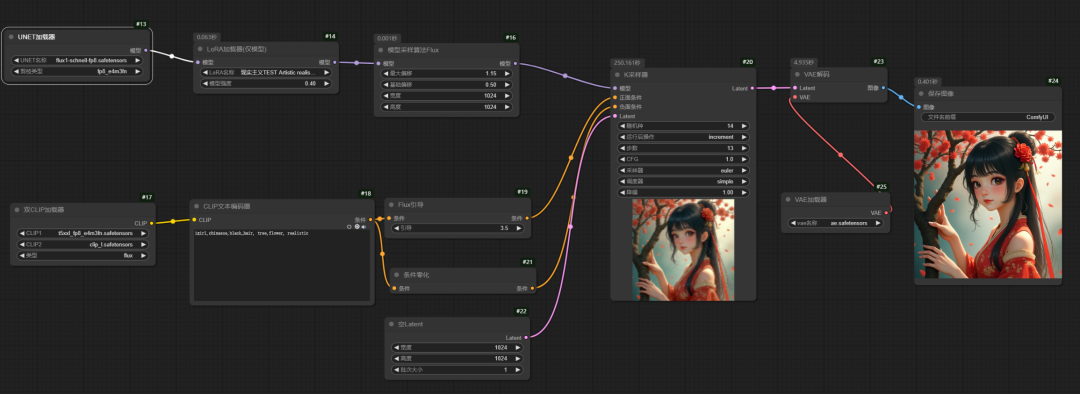Open the CLIP1 model dropdown
Image resolution: width=1080 pixels, height=394 pixels.
coord(82,233)
